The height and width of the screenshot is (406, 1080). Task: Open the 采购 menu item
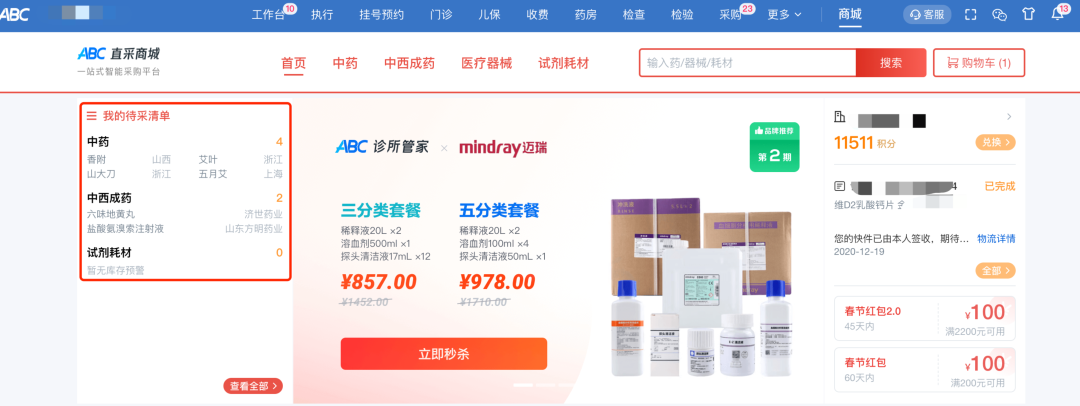[x=730, y=14]
